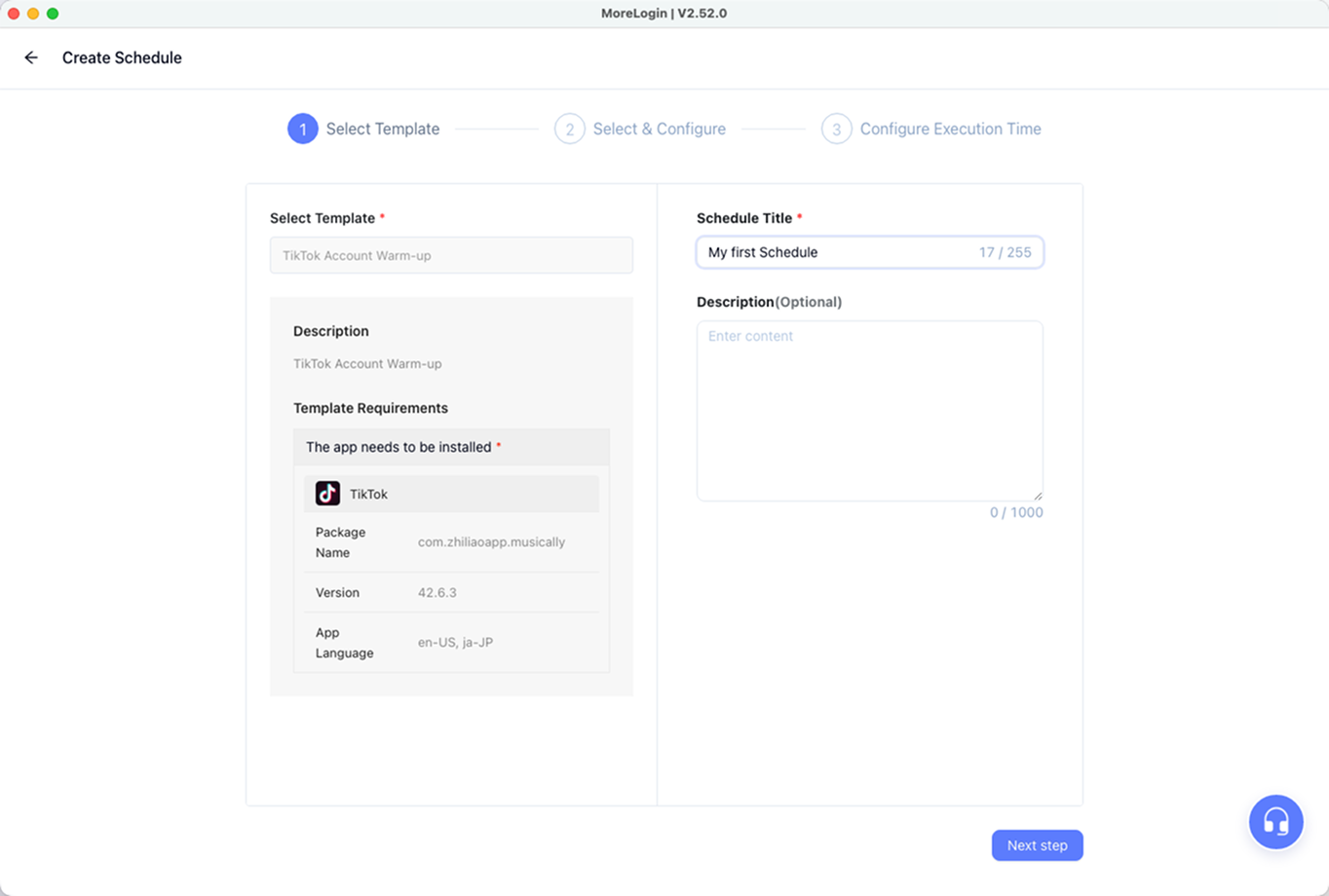Click the Schedule Title label
The image size is (1329, 896).
pos(743,218)
